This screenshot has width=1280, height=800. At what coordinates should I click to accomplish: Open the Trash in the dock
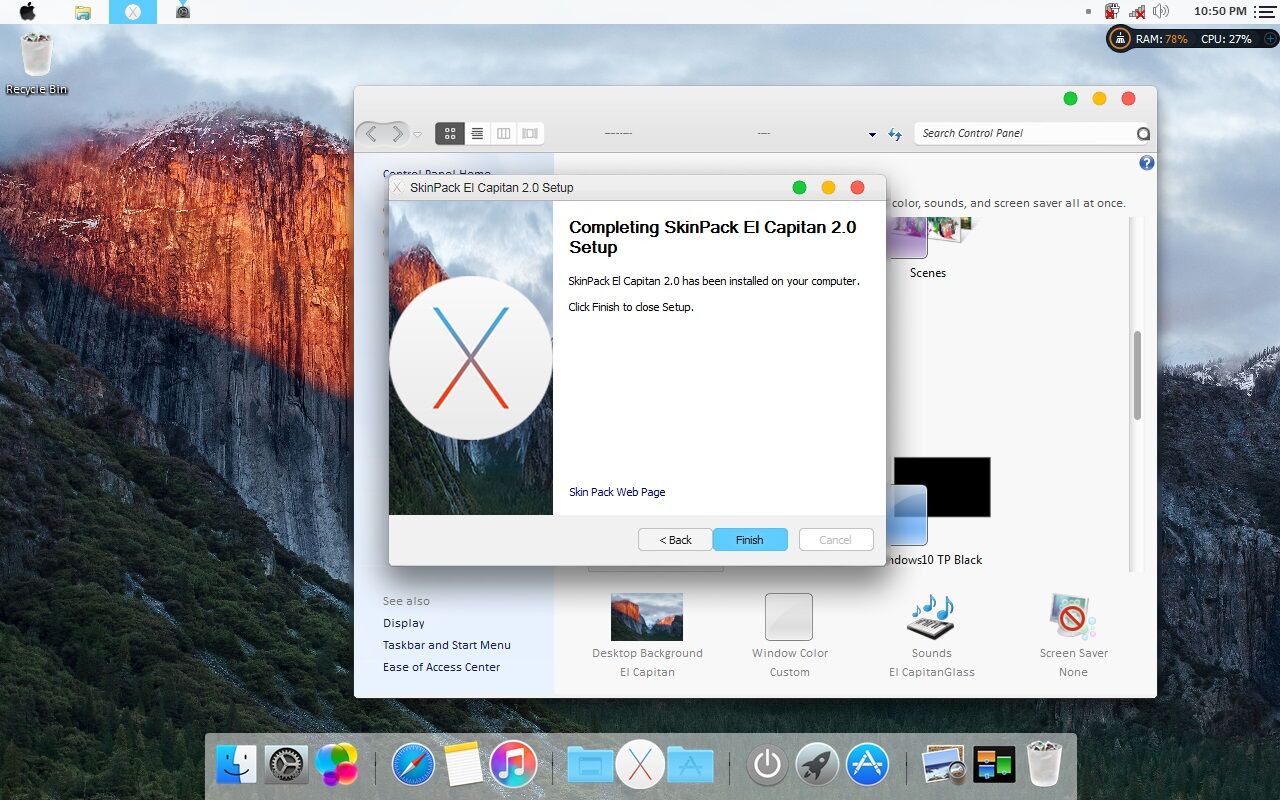(x=1044, y=765)
